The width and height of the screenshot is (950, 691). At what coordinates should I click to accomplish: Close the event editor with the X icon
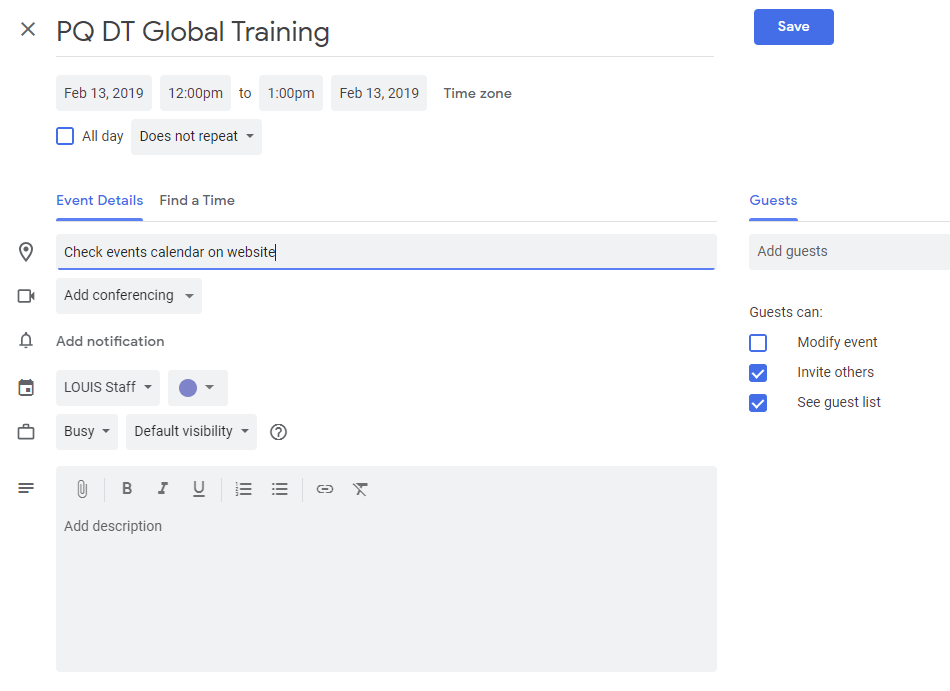pyautogui.click(x=28, y=29)
